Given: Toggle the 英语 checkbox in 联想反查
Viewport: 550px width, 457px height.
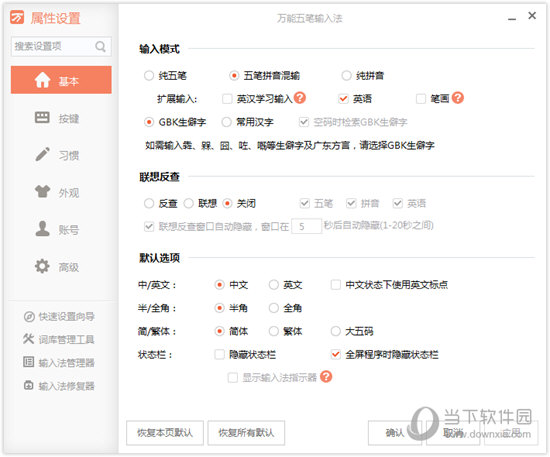Looking at the screenshot, I should [397, 203].
